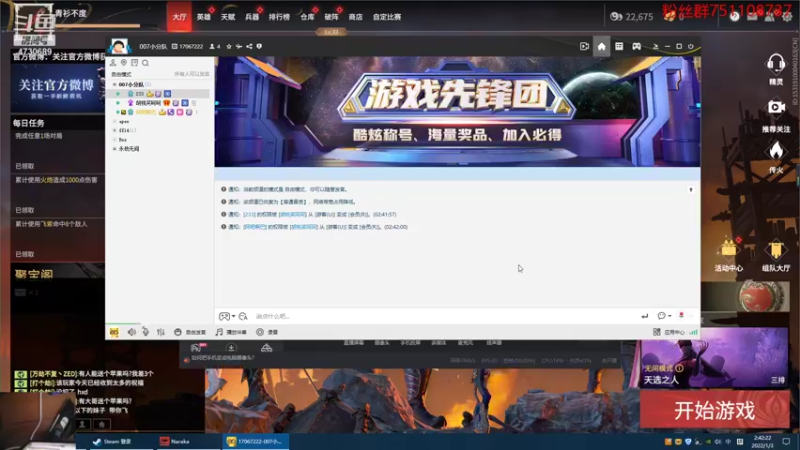
Task: Favorite the channel with star icon
Action: click(229, 46)
